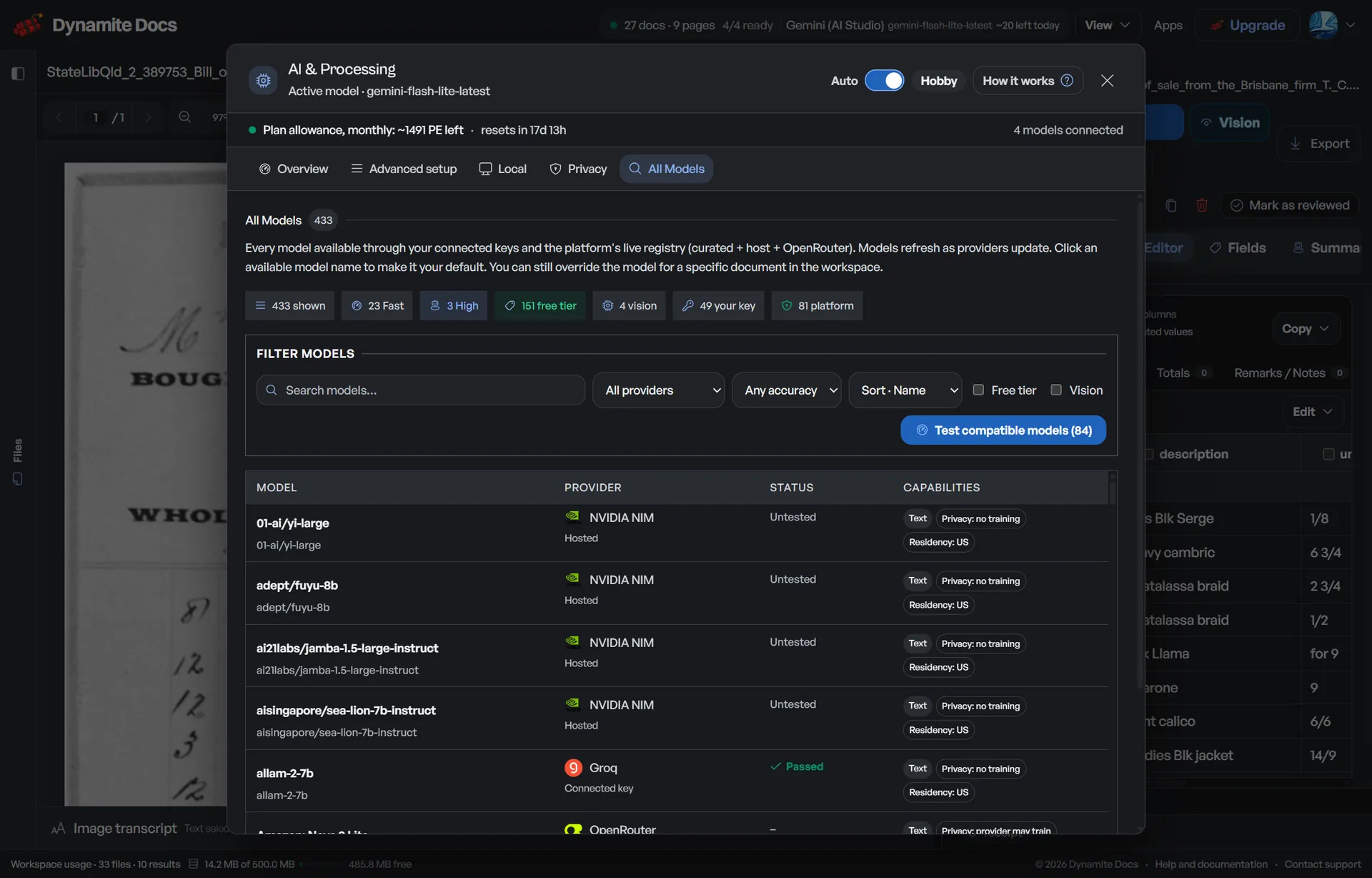
Task: Open the Sort Name dropdown
Action: click(905, 390)
